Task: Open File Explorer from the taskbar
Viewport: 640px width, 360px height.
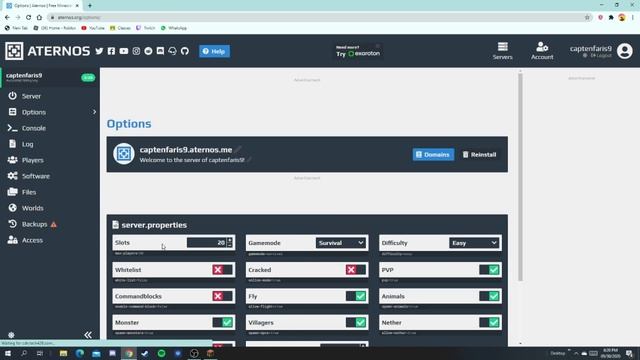Action: click(x=63, y=353)
